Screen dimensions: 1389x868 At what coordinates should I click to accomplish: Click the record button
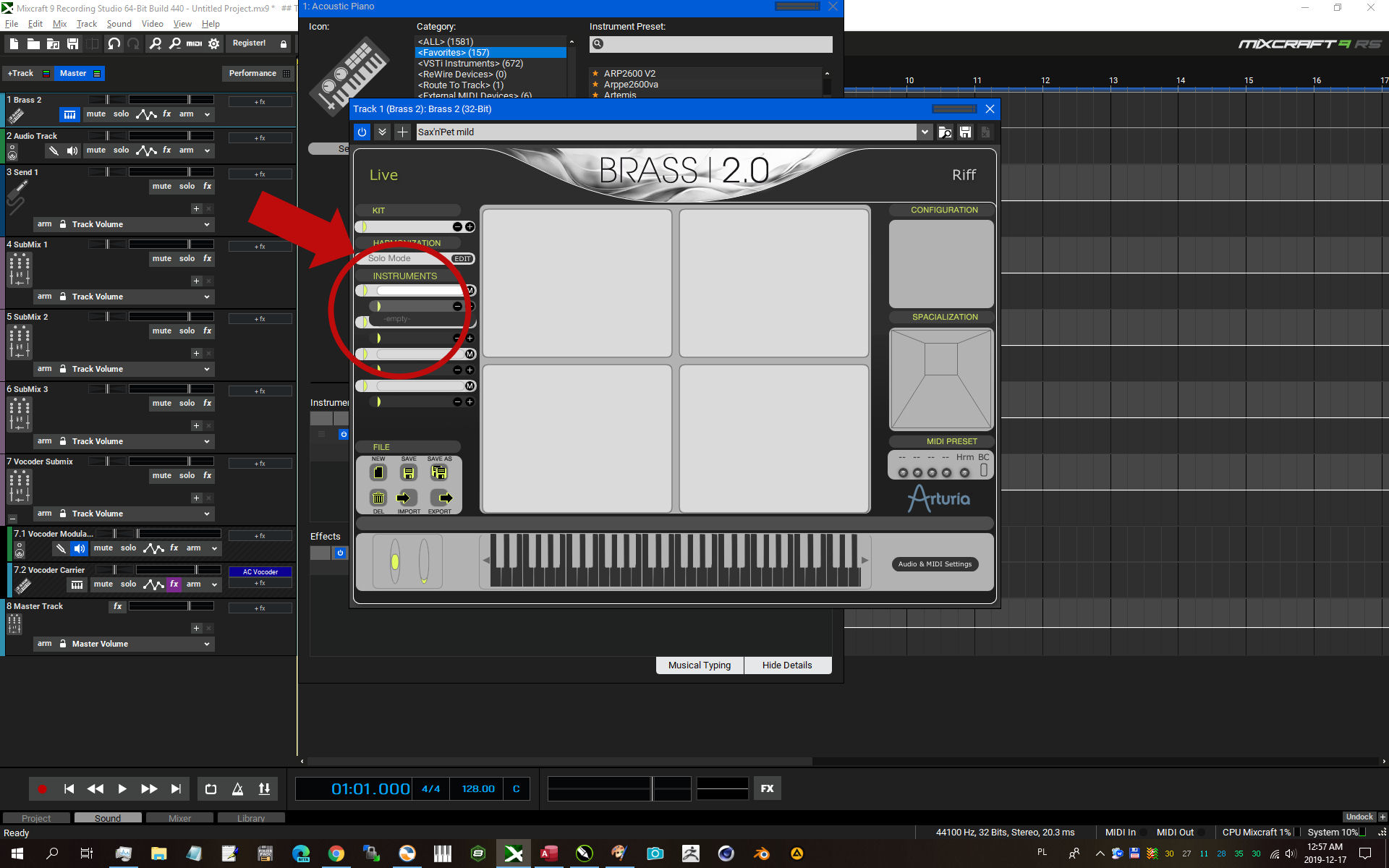(42, 789)
